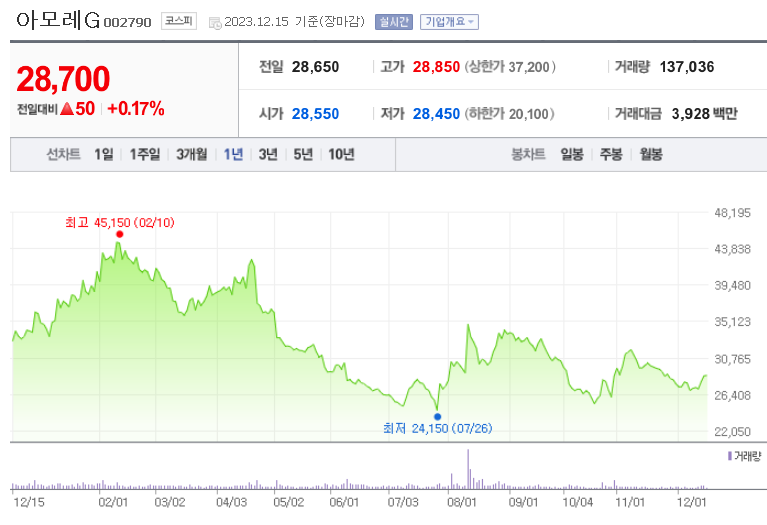
Task: Click the 05/02 x-axis date label
Action: click(x=289, y=502)
